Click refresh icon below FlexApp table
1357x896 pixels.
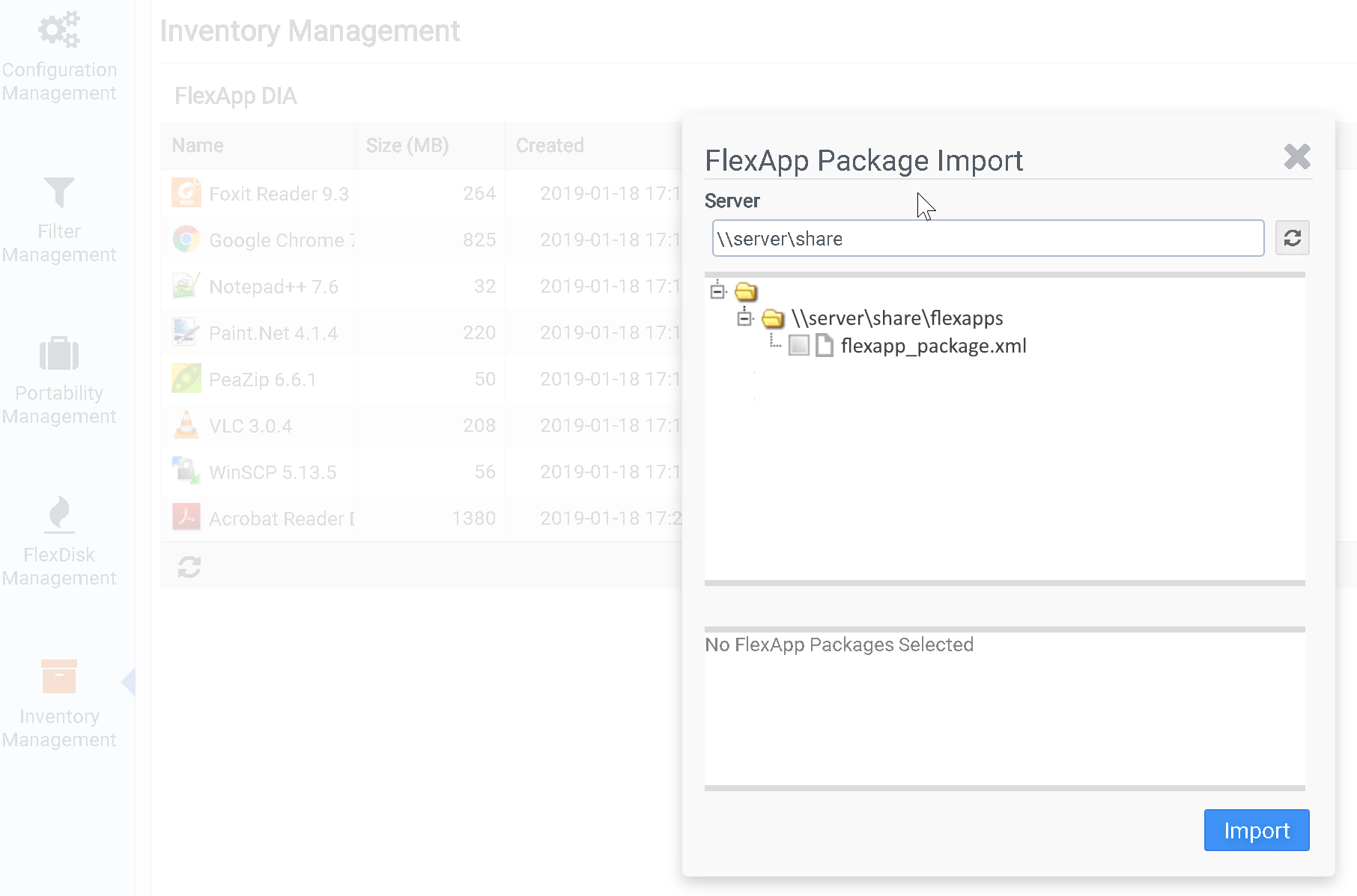click(189, 567)
